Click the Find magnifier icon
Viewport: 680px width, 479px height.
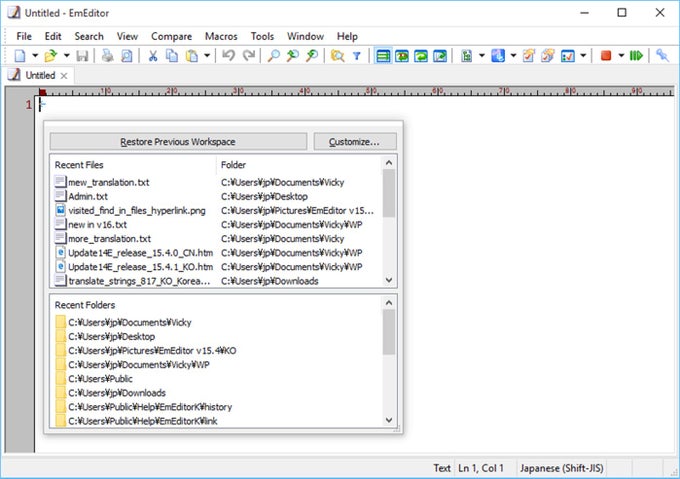pos(273,55)
